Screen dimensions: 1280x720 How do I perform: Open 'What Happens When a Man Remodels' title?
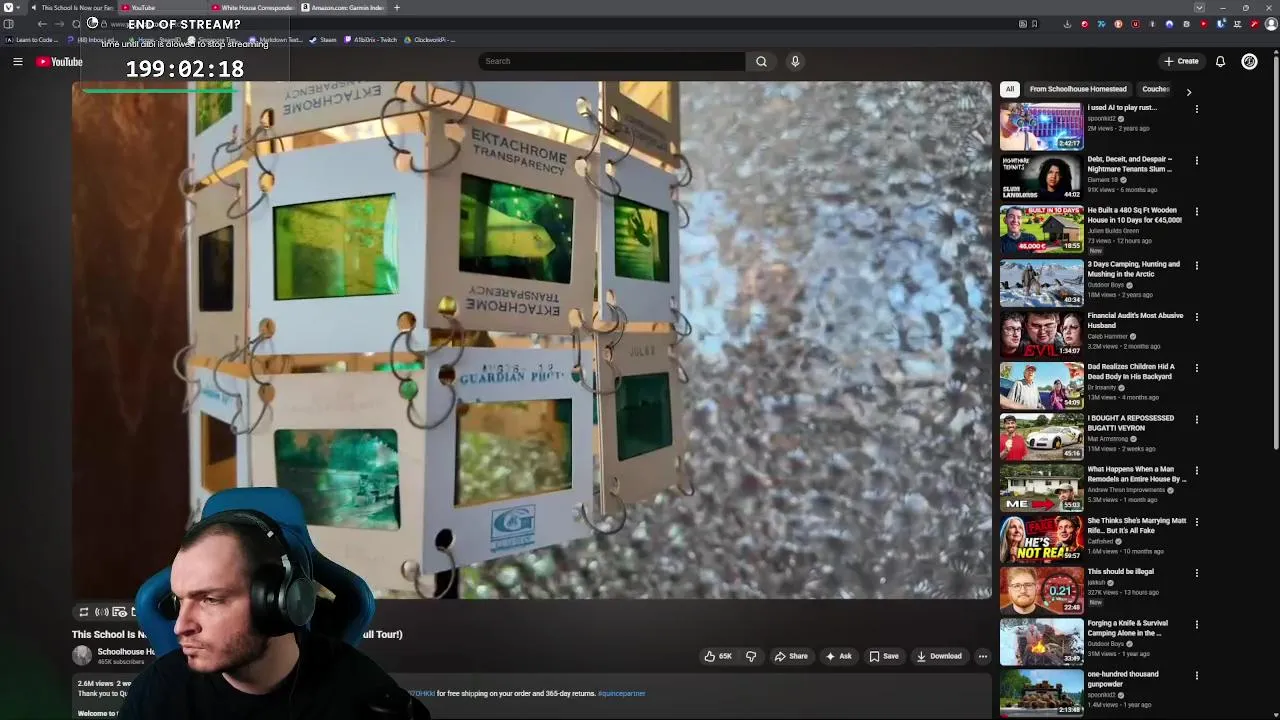tap(1137, 474)
